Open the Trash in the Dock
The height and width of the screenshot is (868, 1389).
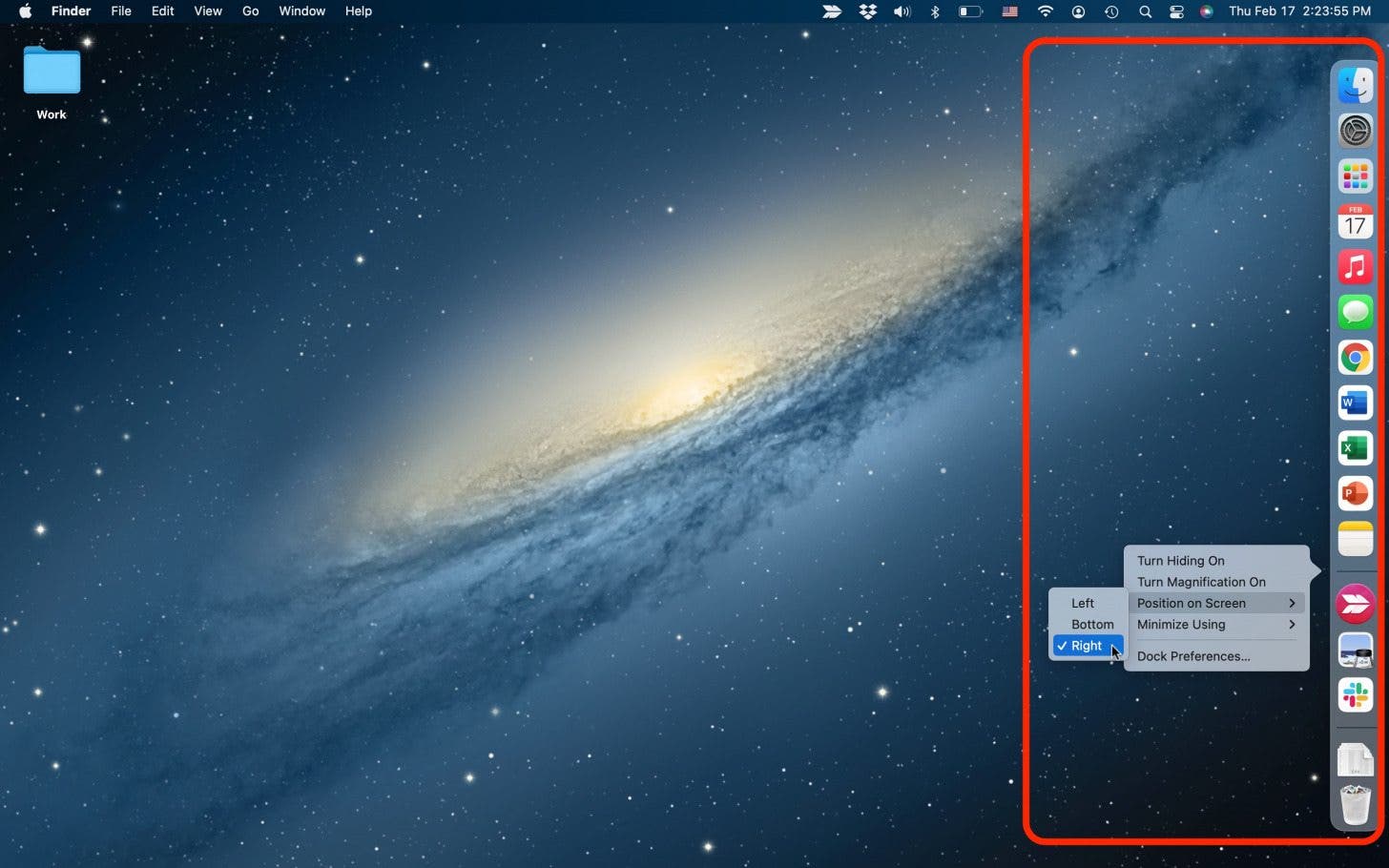point(1355,804)
